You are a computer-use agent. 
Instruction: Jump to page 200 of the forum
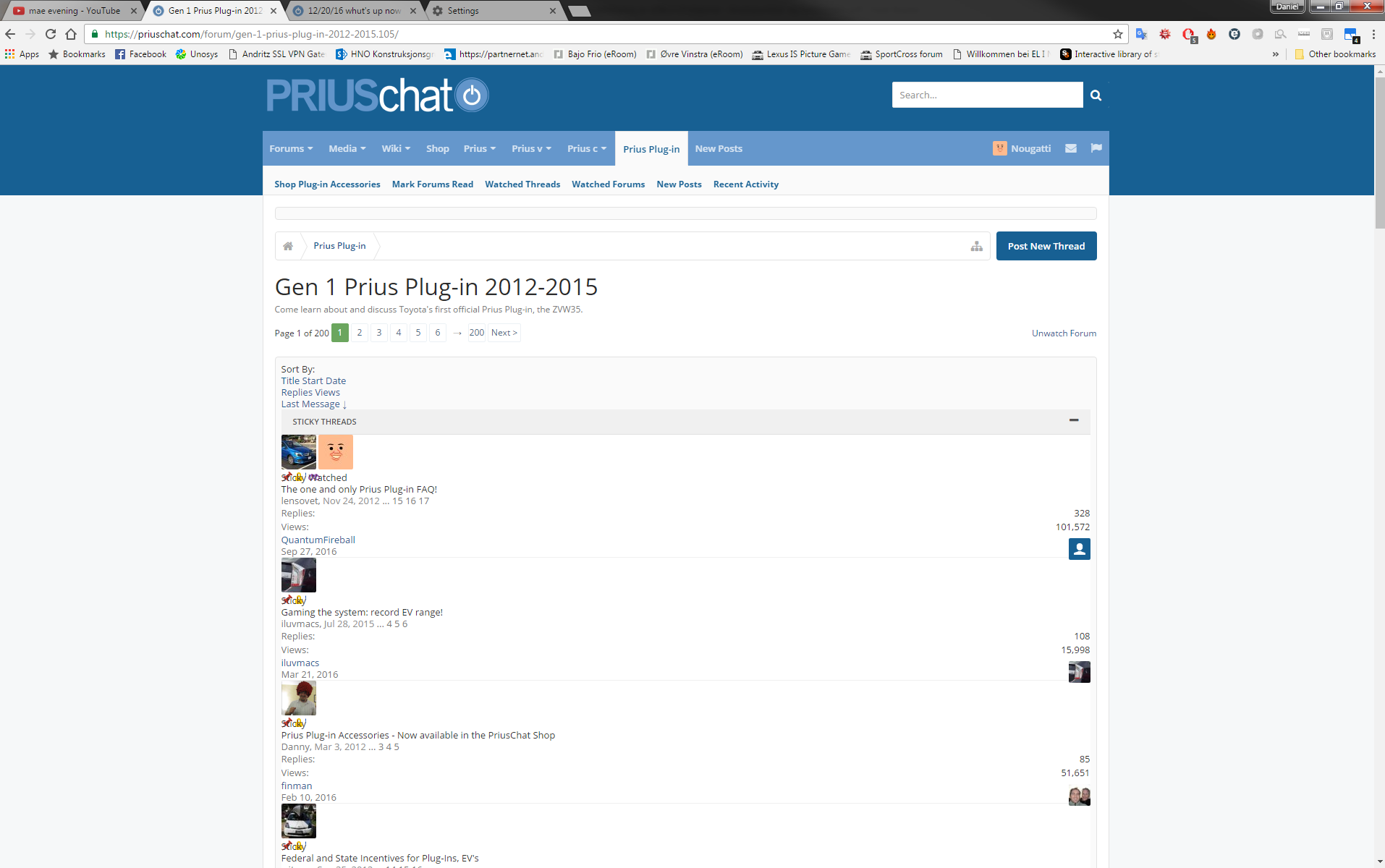click(476, 333)
